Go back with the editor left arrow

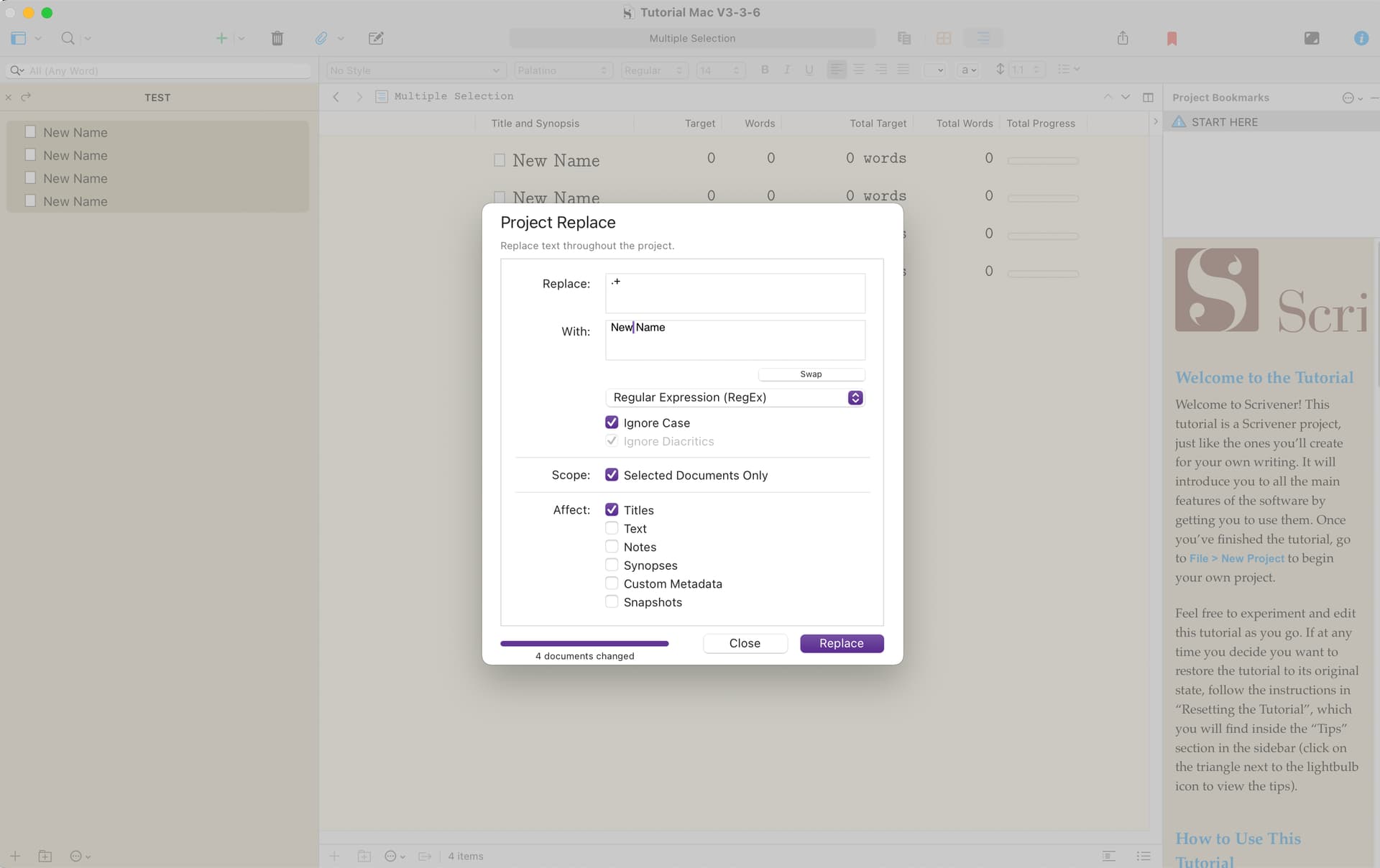[336, 96]
